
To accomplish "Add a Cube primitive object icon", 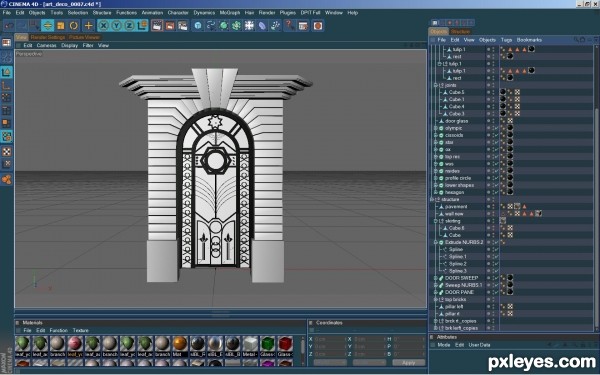I will coord(198,26).
